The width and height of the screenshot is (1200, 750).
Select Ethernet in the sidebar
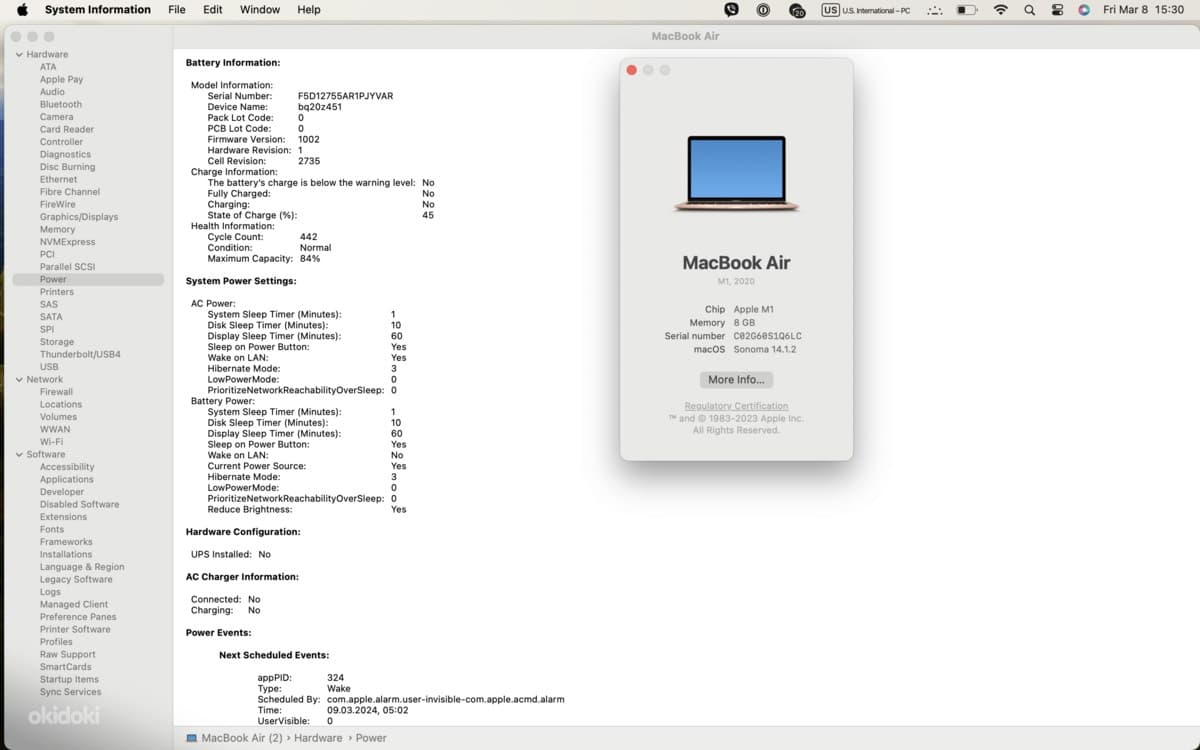click(x=58, y=179)
